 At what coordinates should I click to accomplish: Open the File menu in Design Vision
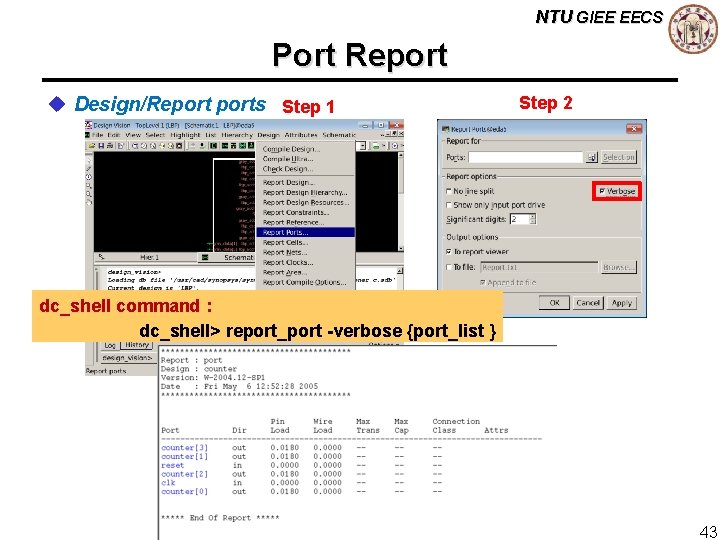point(97,135)
